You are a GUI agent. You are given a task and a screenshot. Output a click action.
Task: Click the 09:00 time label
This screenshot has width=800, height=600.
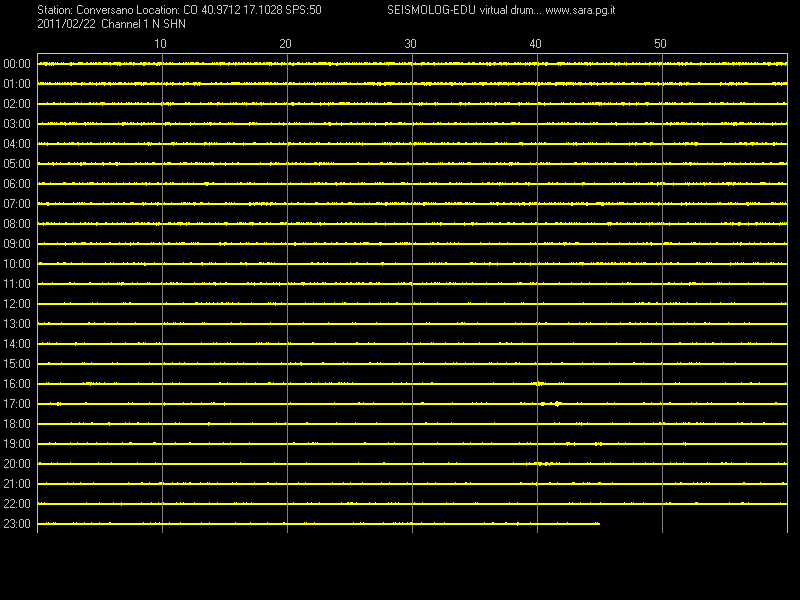17,244
